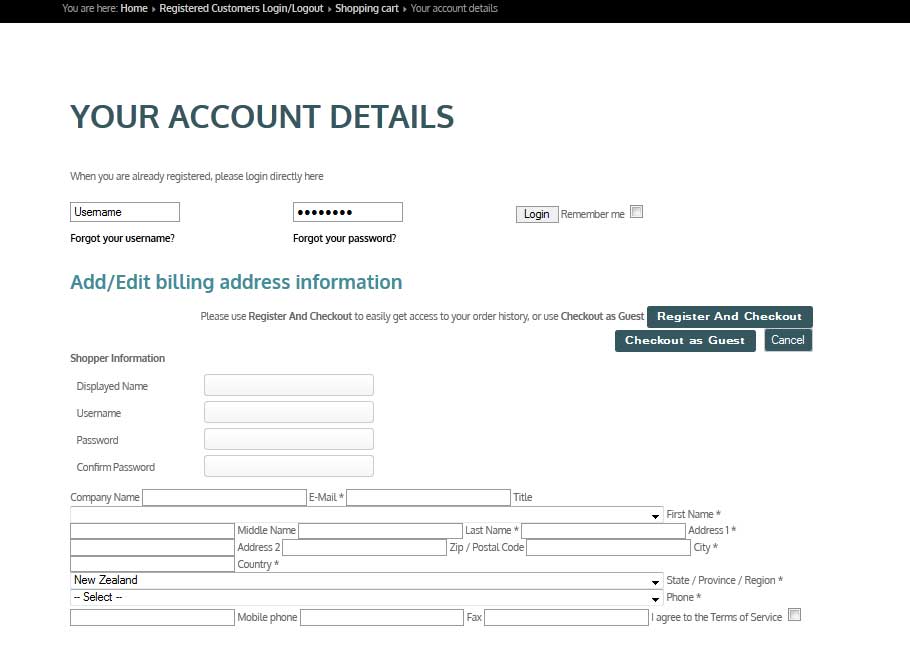Click the 'State / Province / Region *' label
The height and width of the screenshot is (669, 910).
[x=725, y=580]
